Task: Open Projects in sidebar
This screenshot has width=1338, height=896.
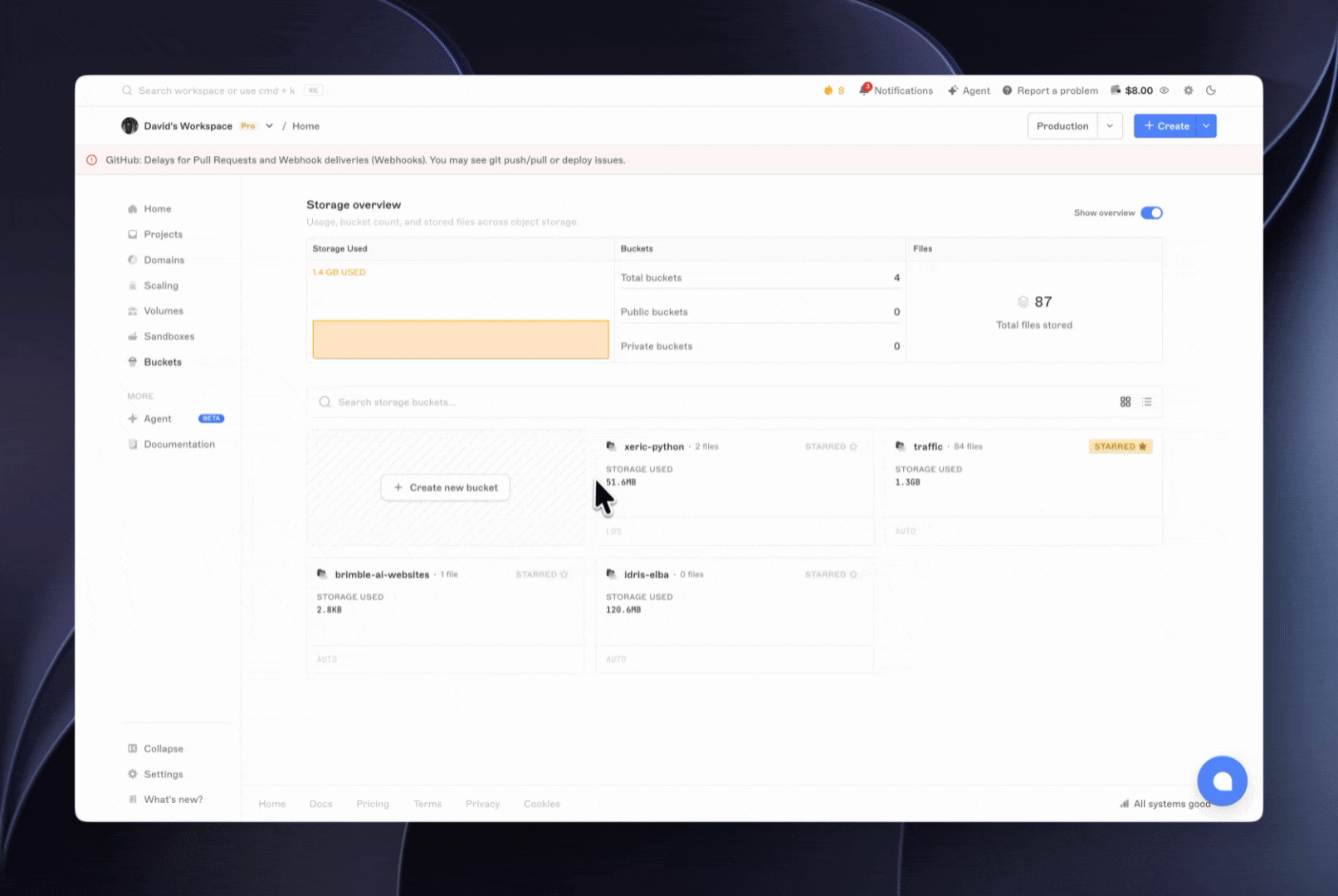Action: tap(155, 235)
